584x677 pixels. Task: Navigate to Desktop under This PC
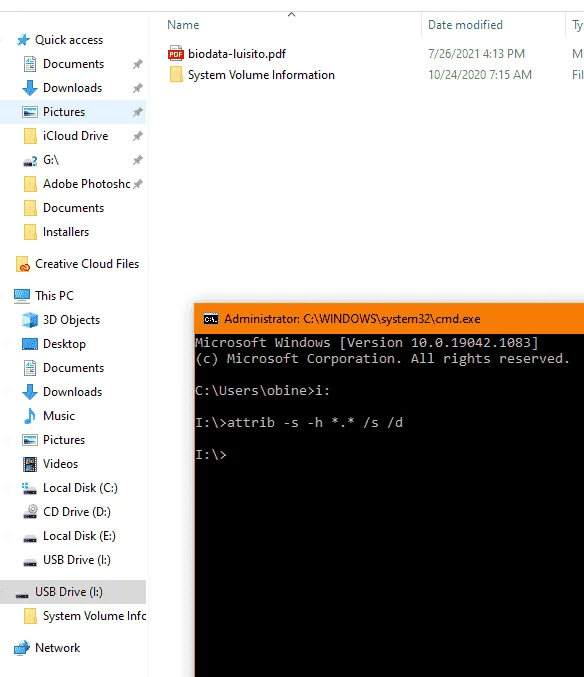click(x=64, y=344)
